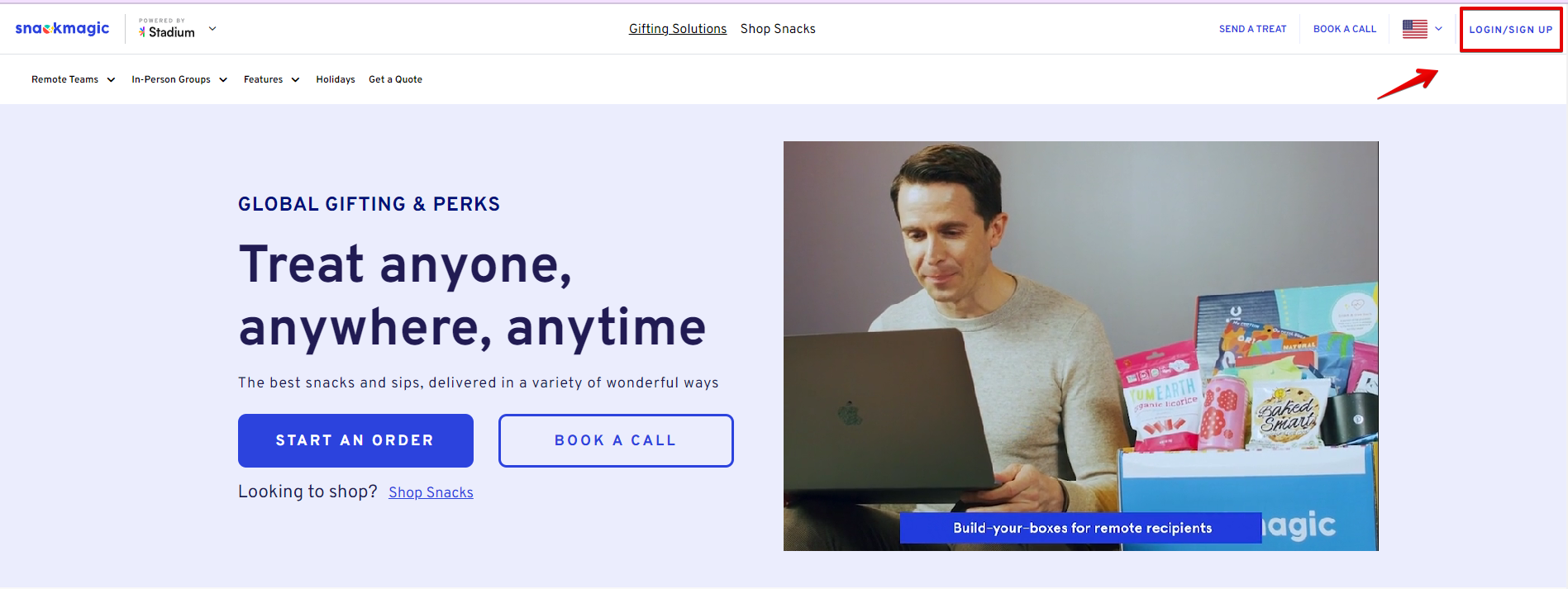Click the Start an Order button

click(x=355, y=440)
